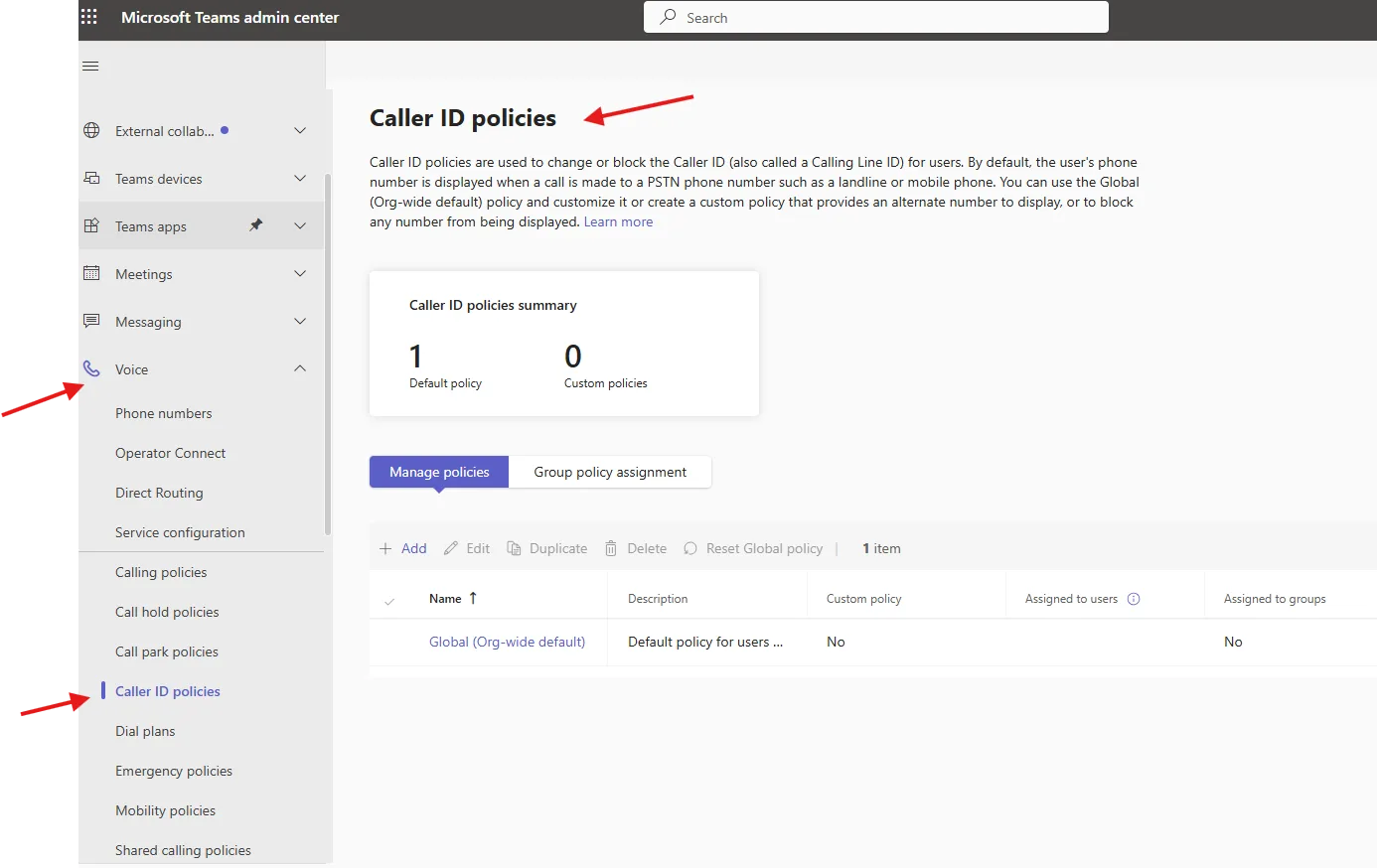
Task: Expand the Meetings section
Action: click(300, 273)
